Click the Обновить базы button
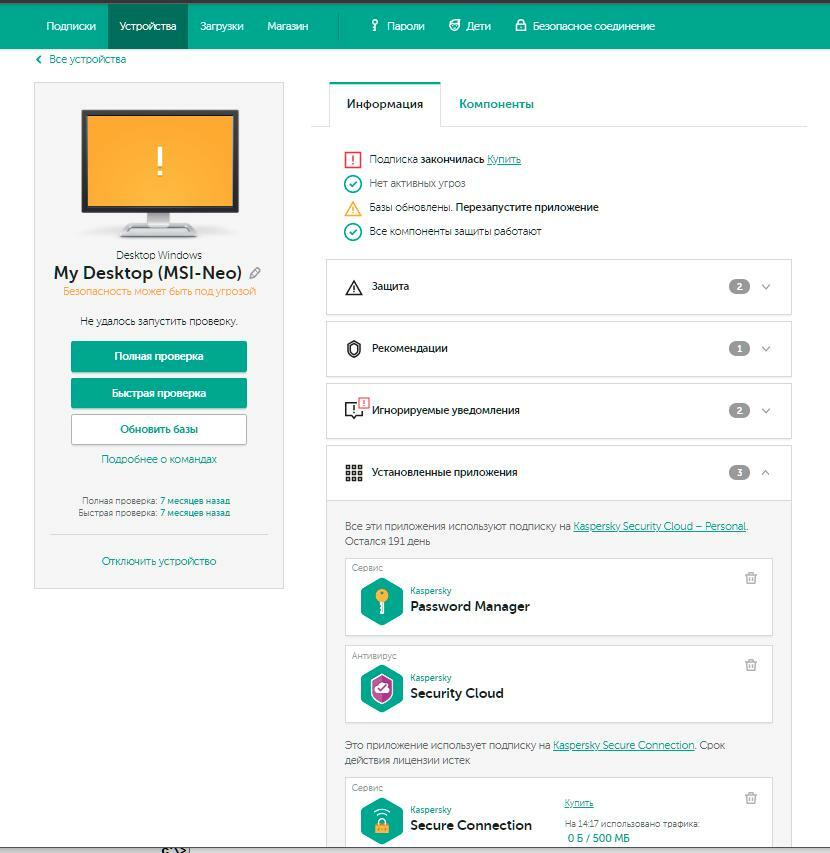 tap(159, 429)
